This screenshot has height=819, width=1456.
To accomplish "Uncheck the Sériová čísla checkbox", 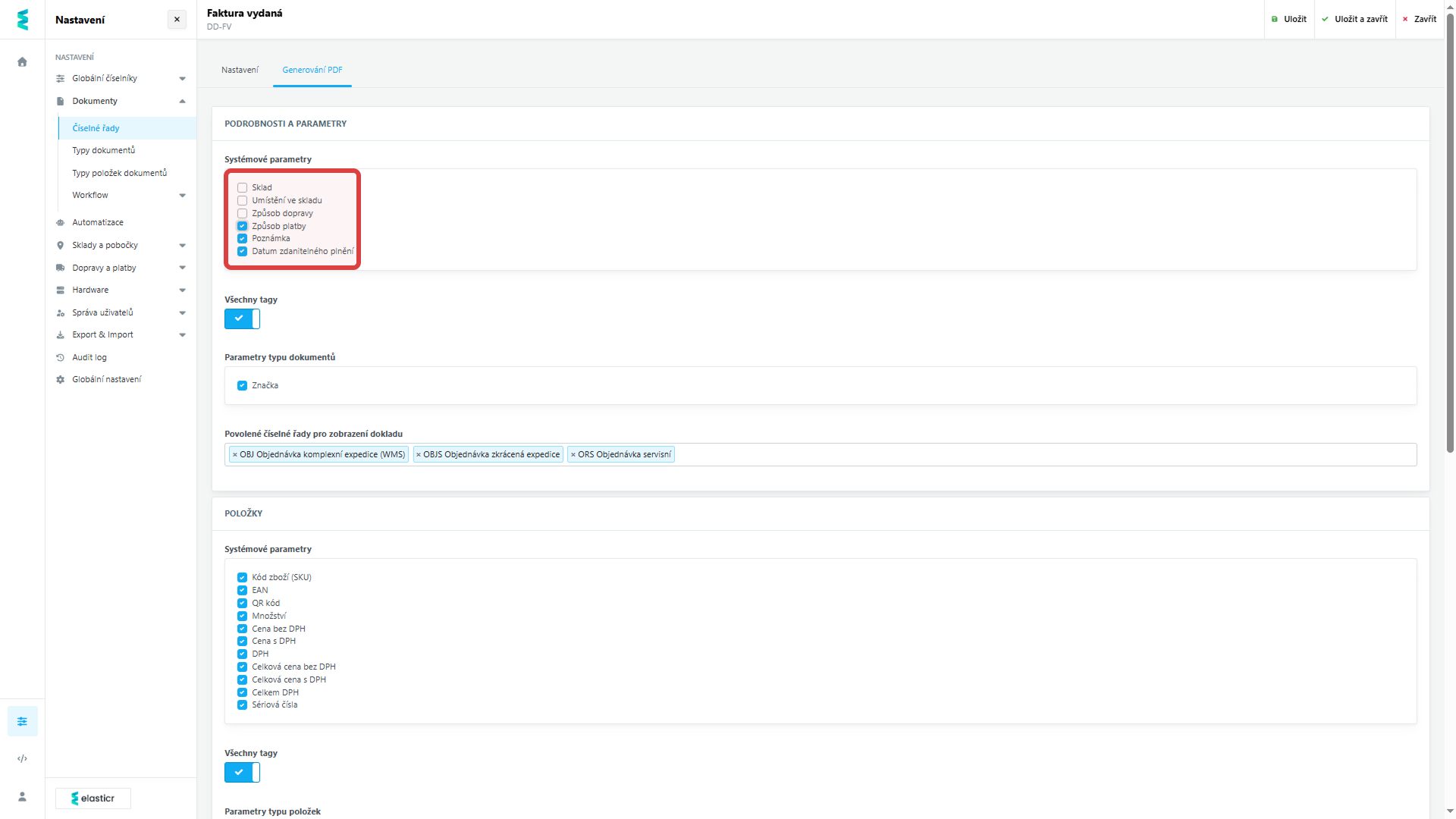I will tap(242, 704).
